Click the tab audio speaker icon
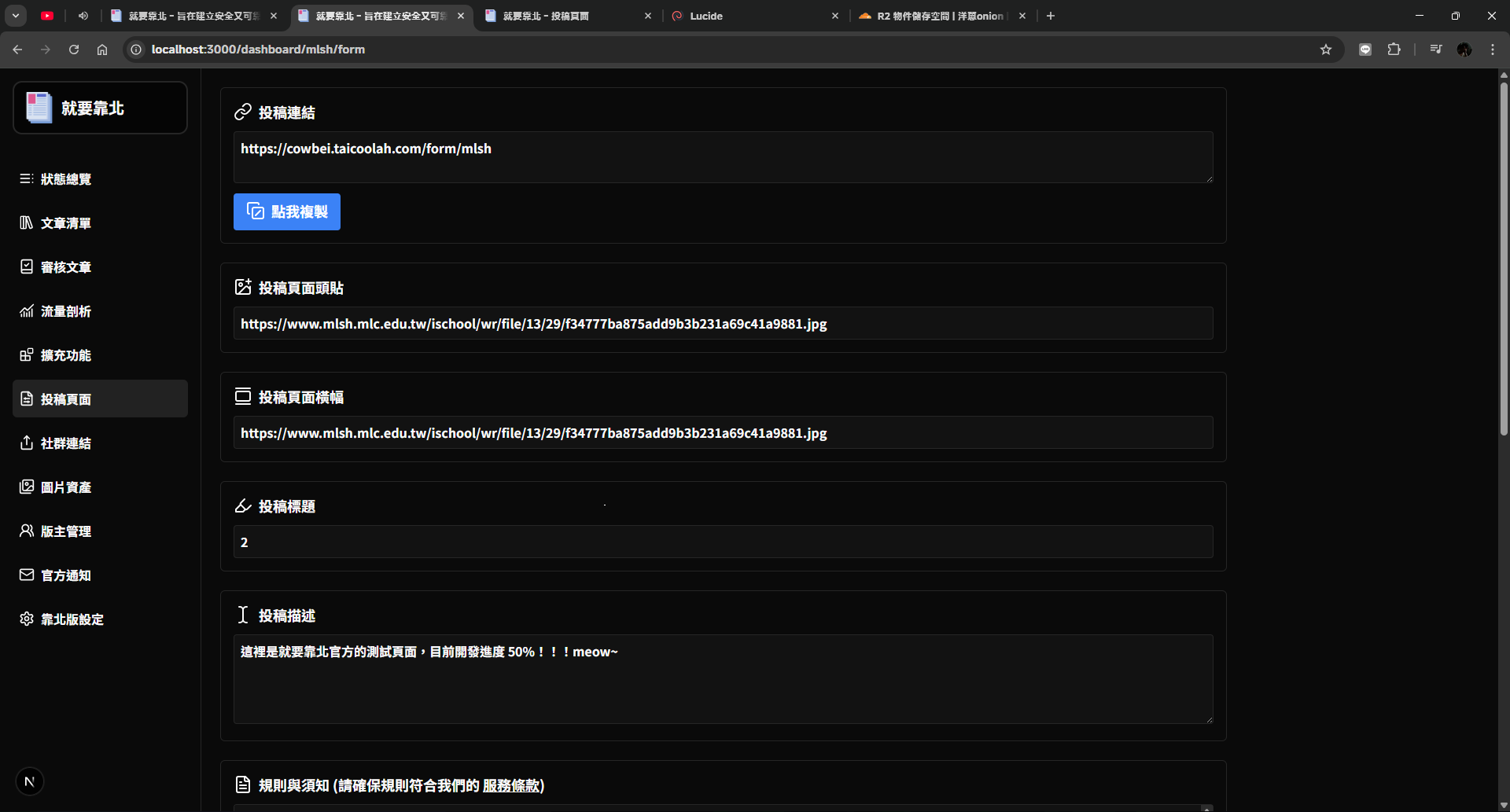The width and height of the screenshot is (1510, 812). pos(83,16)
